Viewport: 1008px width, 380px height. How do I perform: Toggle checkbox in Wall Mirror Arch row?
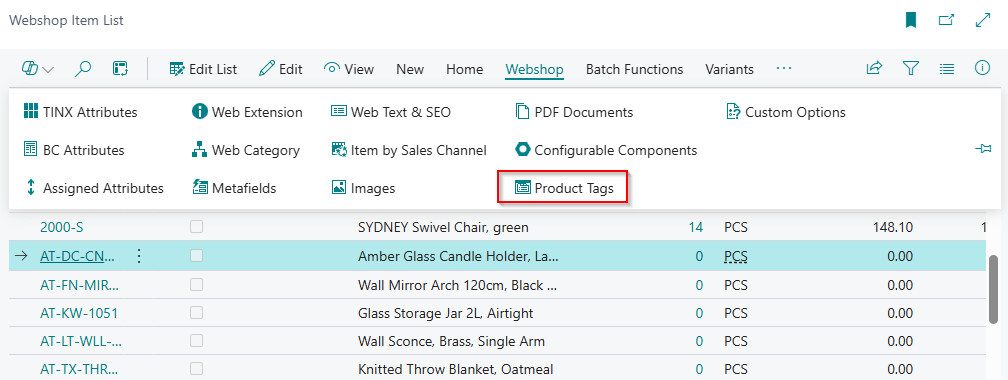coord(196,284)
